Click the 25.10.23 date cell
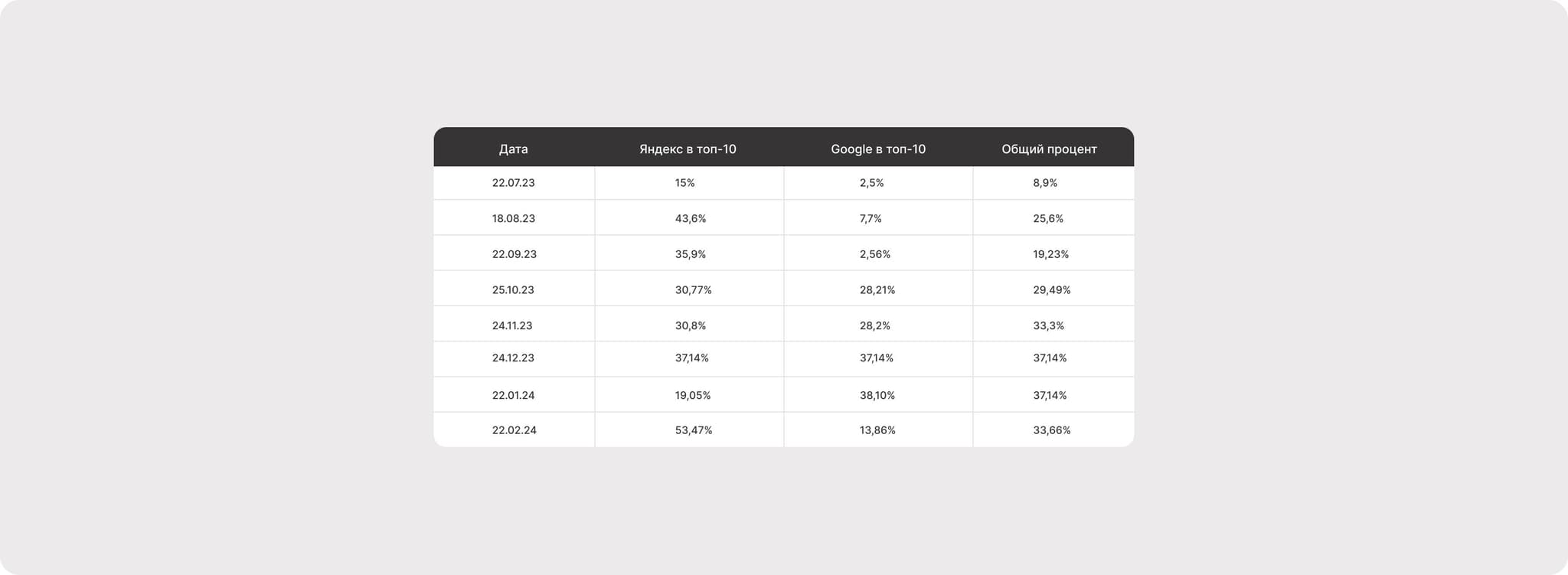Screen dimensions: 1568x575 pyautogui.click(x=513, y=290)
